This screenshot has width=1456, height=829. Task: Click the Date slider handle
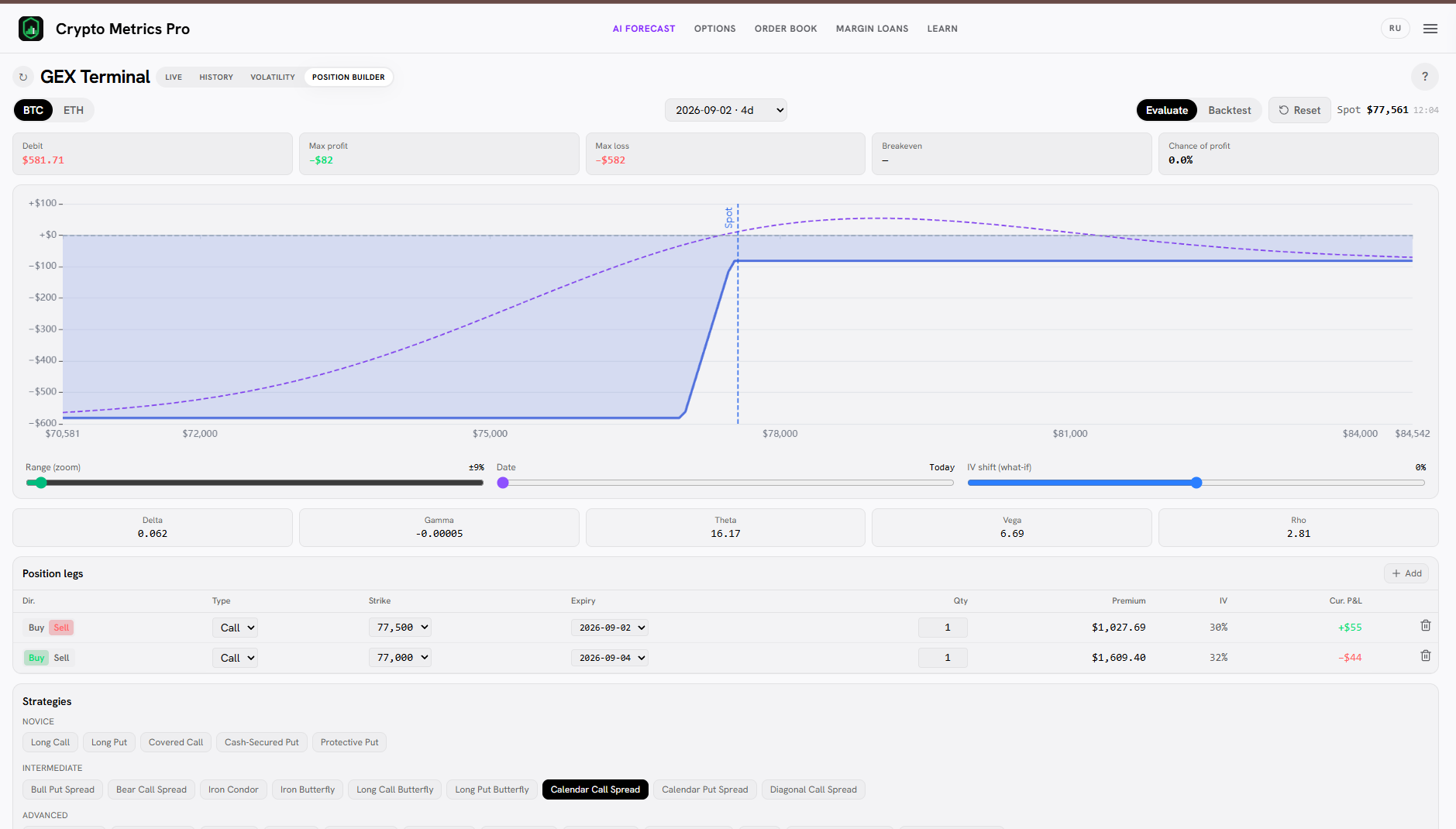pyautogui.click(x=503, y=483)
